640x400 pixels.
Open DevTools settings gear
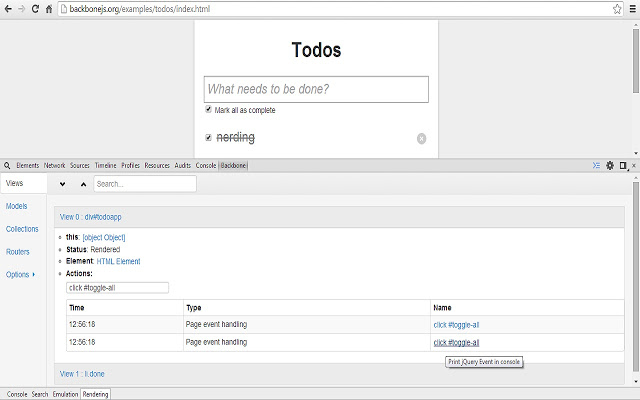pyautogui.click(x=610, y=165)
